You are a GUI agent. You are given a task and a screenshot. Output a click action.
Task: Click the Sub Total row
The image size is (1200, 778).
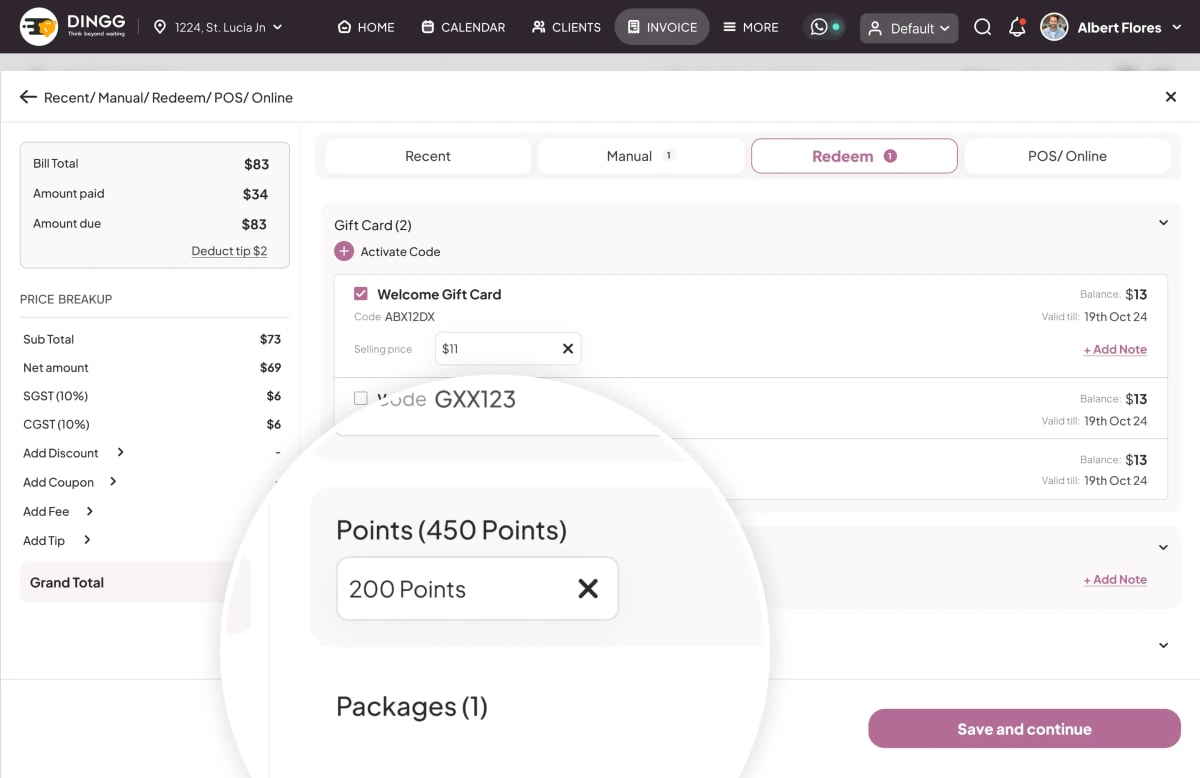[x=151, y=339]
